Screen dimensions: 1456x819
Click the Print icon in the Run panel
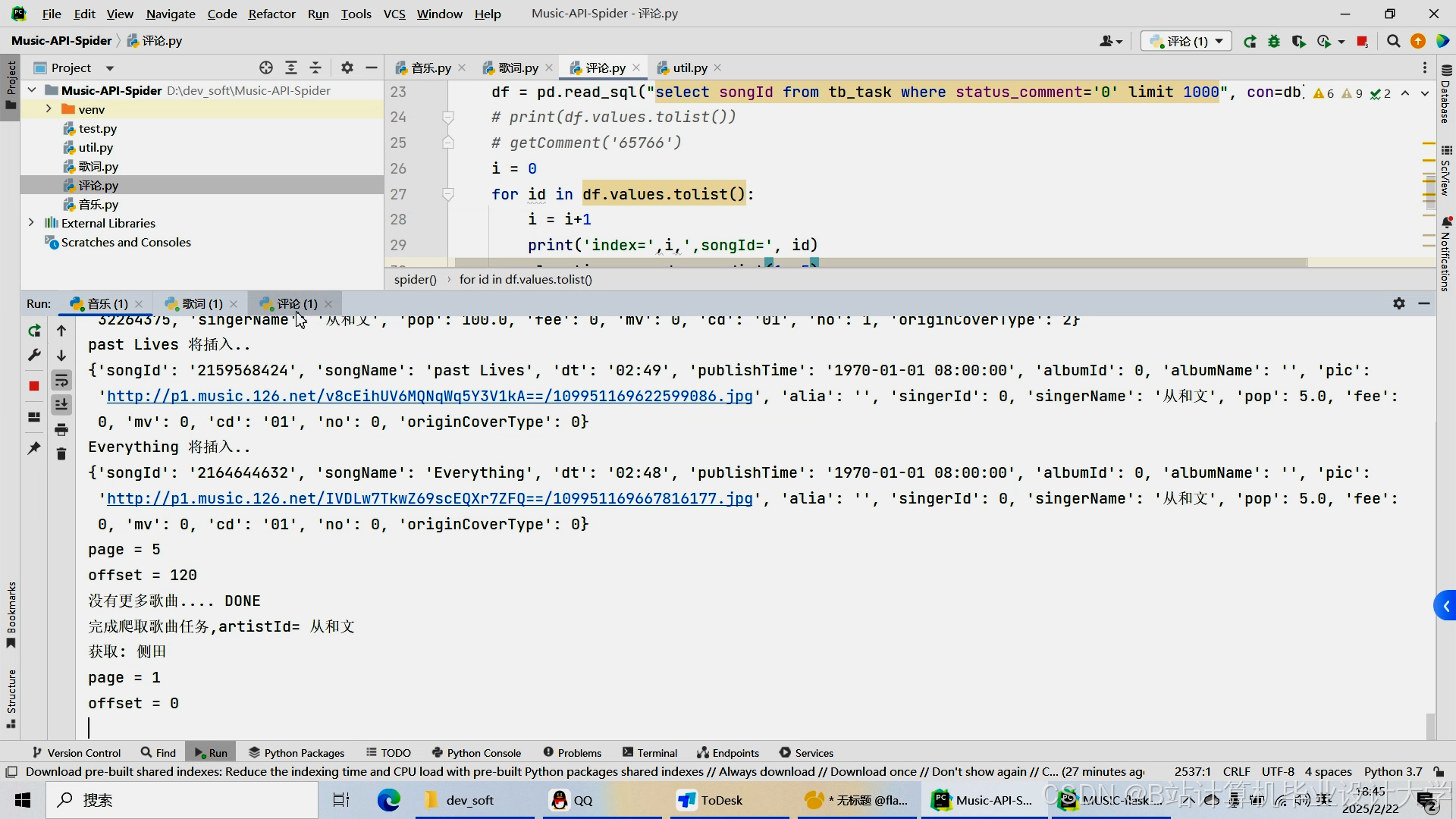pyautogui.click(x=61, y=430)
